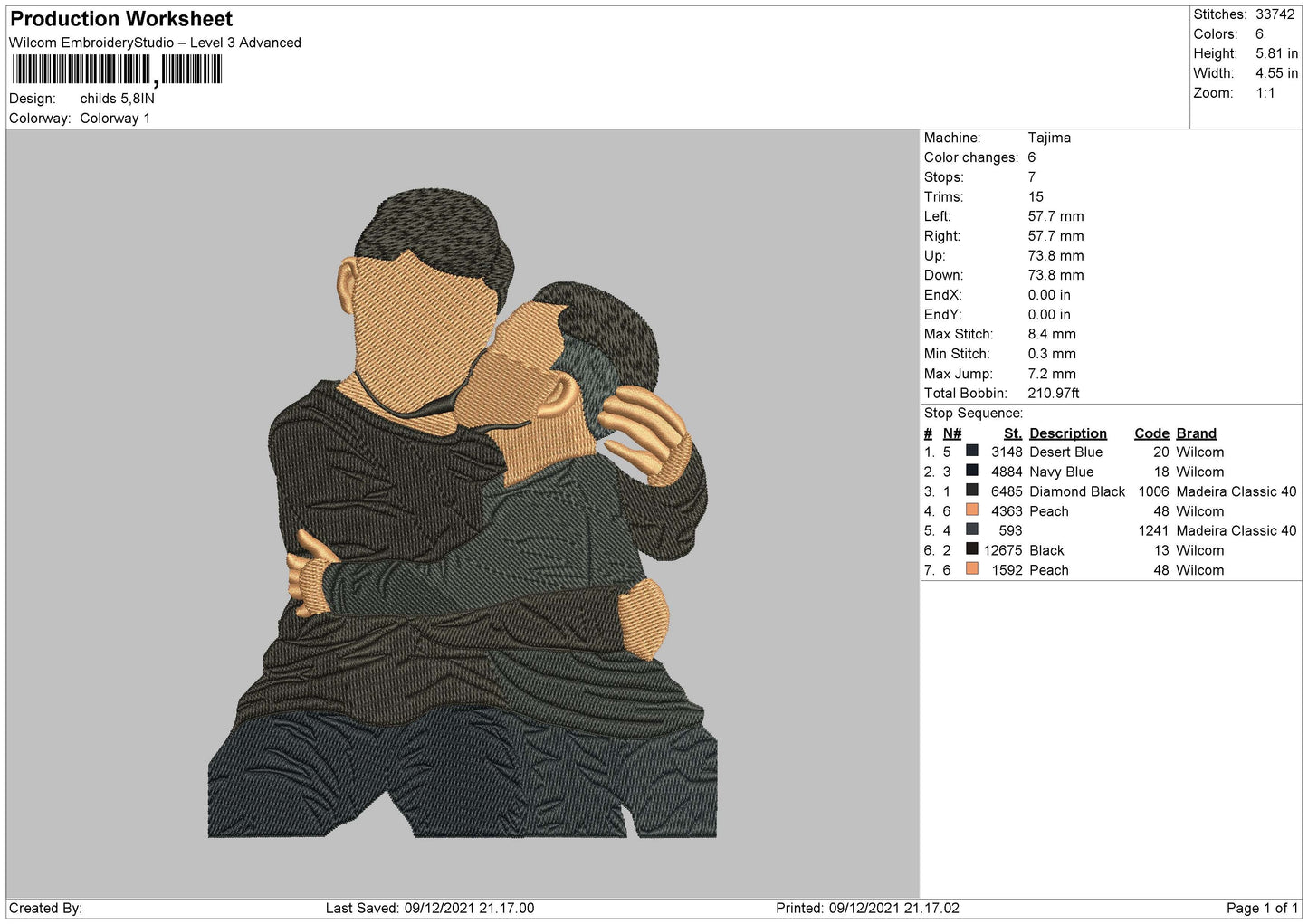Click the 'Color changes:' label

(x=971, y=157)
